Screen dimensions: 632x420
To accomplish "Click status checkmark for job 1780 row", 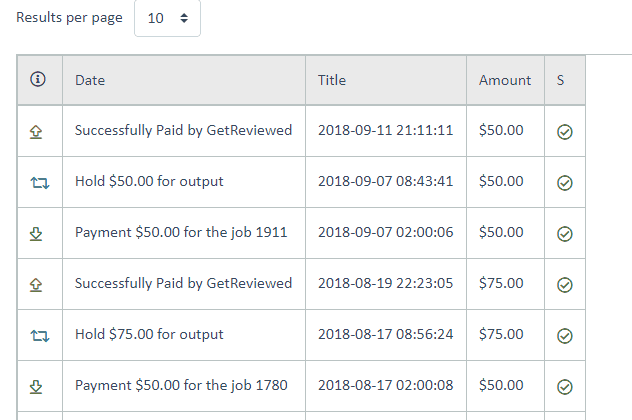I will pyautogui.click(x=565, y=387).
